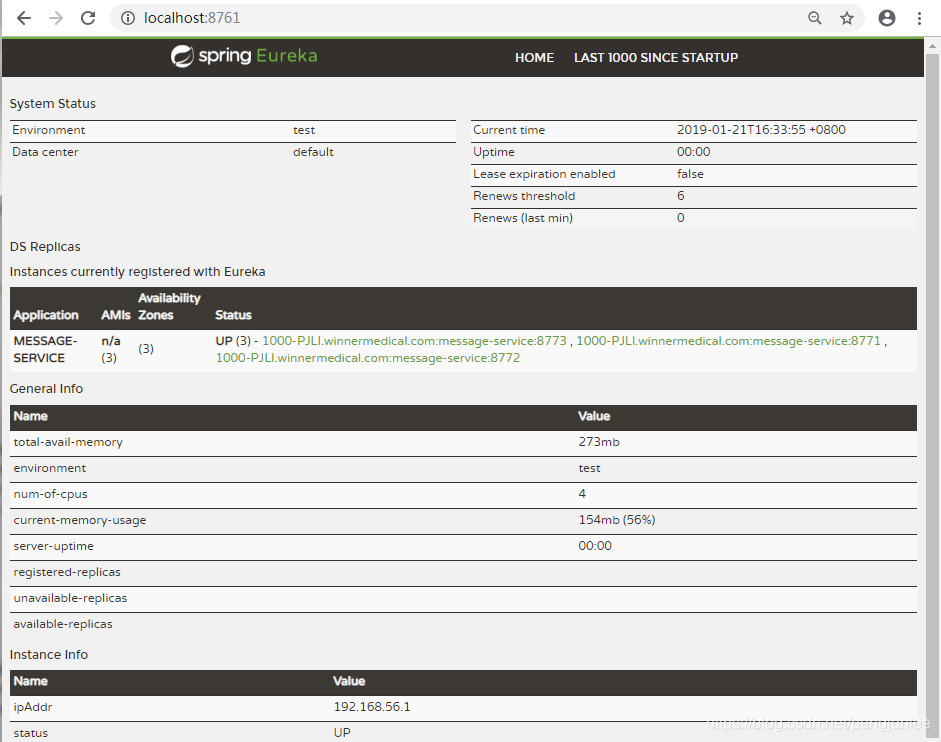Click the DS Replicas heading
This screenshot has height=742, width=941.
(x=45, y=247)
